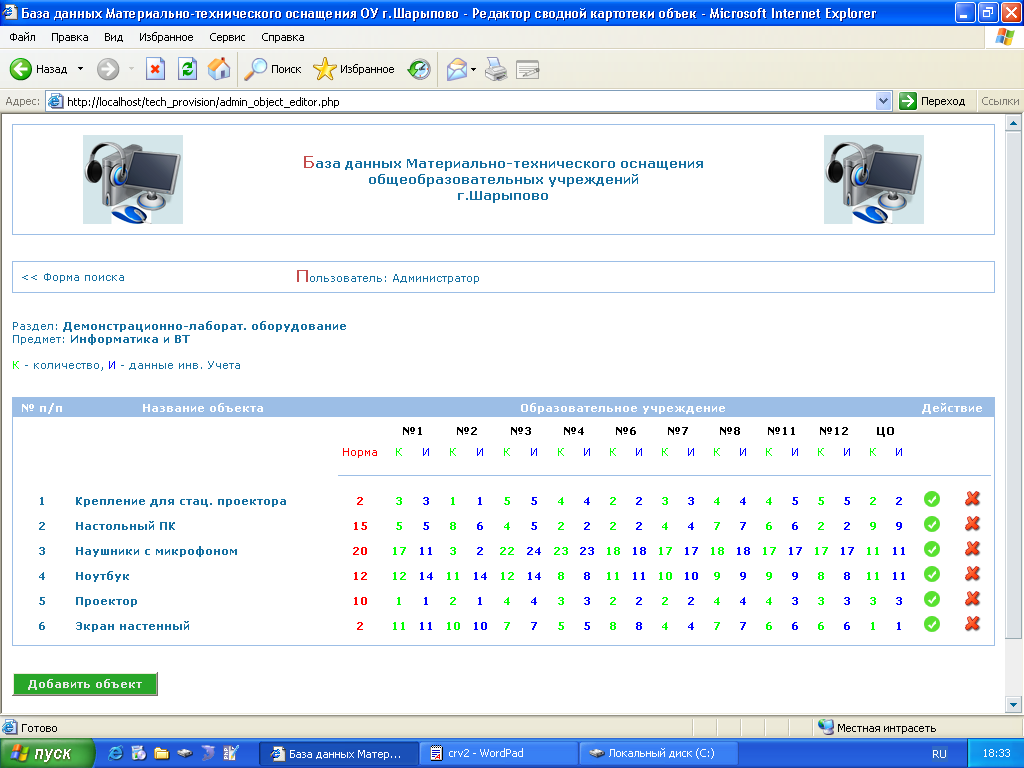Expand the Back button history dropdown
1024x768 pixels.
[81, 69]
